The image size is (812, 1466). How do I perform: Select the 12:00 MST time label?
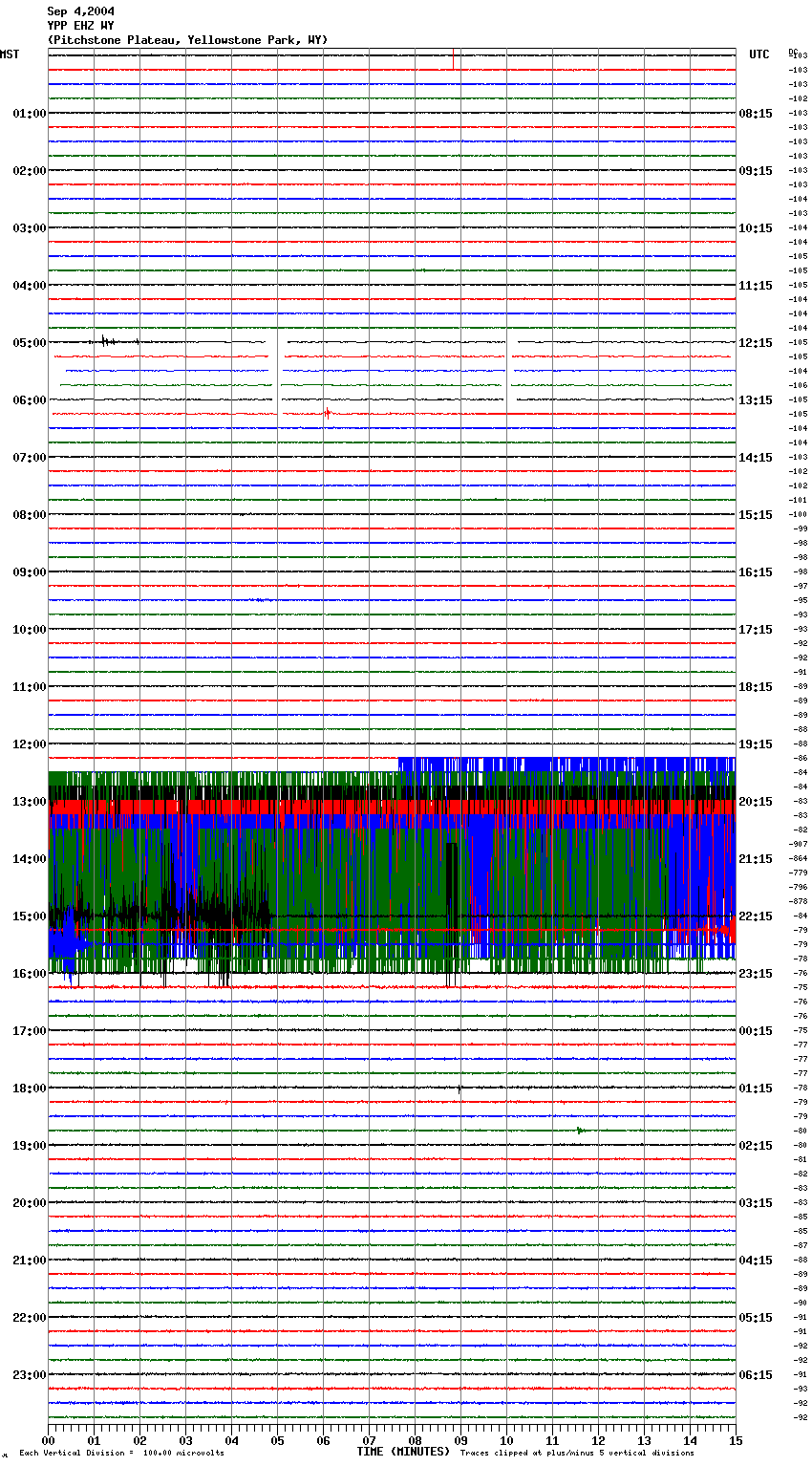30,744
